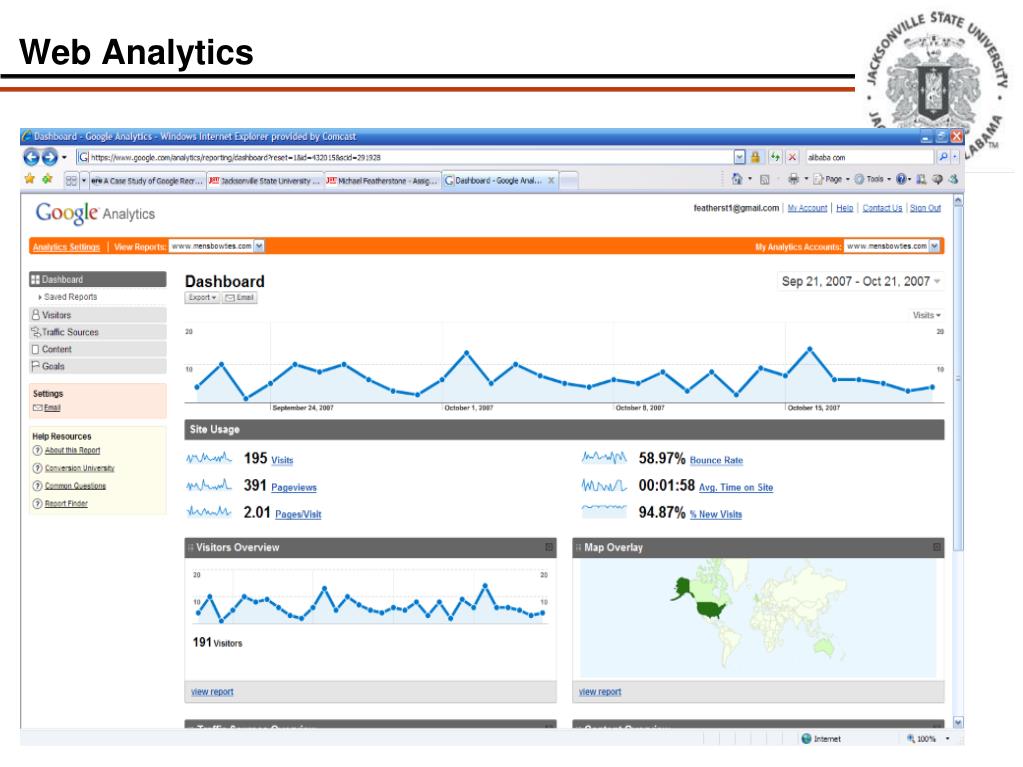The image size is (1023, 767).
Task: Open the IE Page menu
Action: coord(831,179)
